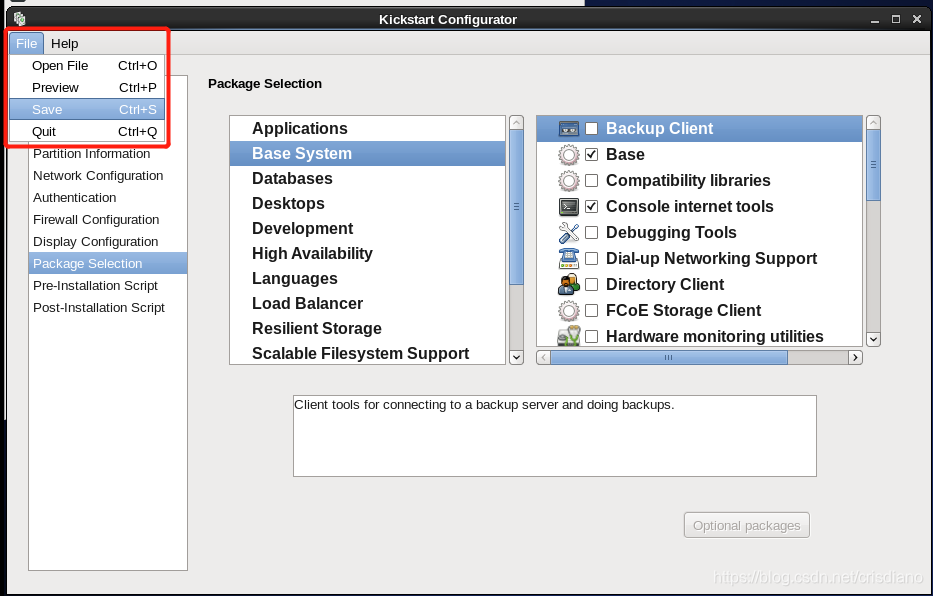This screenshot has width=933, height=596.
Task: Enable the Backup Client checkbox
Action: pyautogui.click(x=591, y=128)
